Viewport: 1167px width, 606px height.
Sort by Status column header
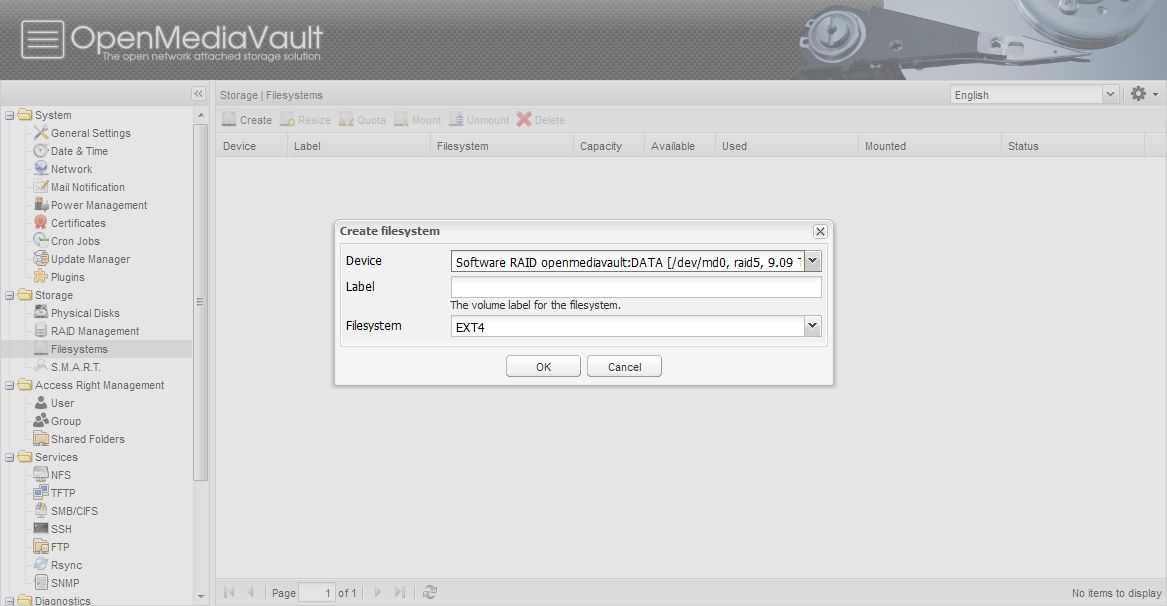(x=1073, y=146)
